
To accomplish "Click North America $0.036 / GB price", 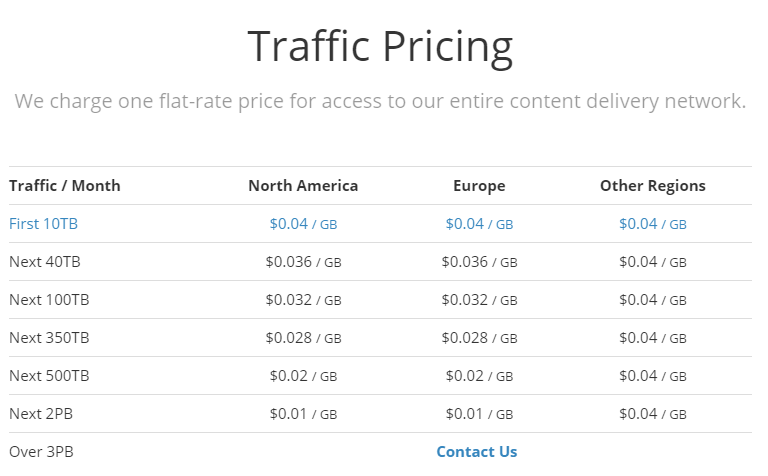I will [303, 262].
